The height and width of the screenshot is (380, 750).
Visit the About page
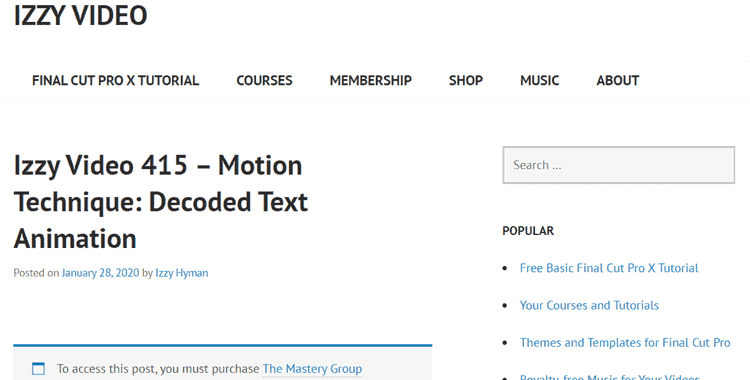pos(618,80)
